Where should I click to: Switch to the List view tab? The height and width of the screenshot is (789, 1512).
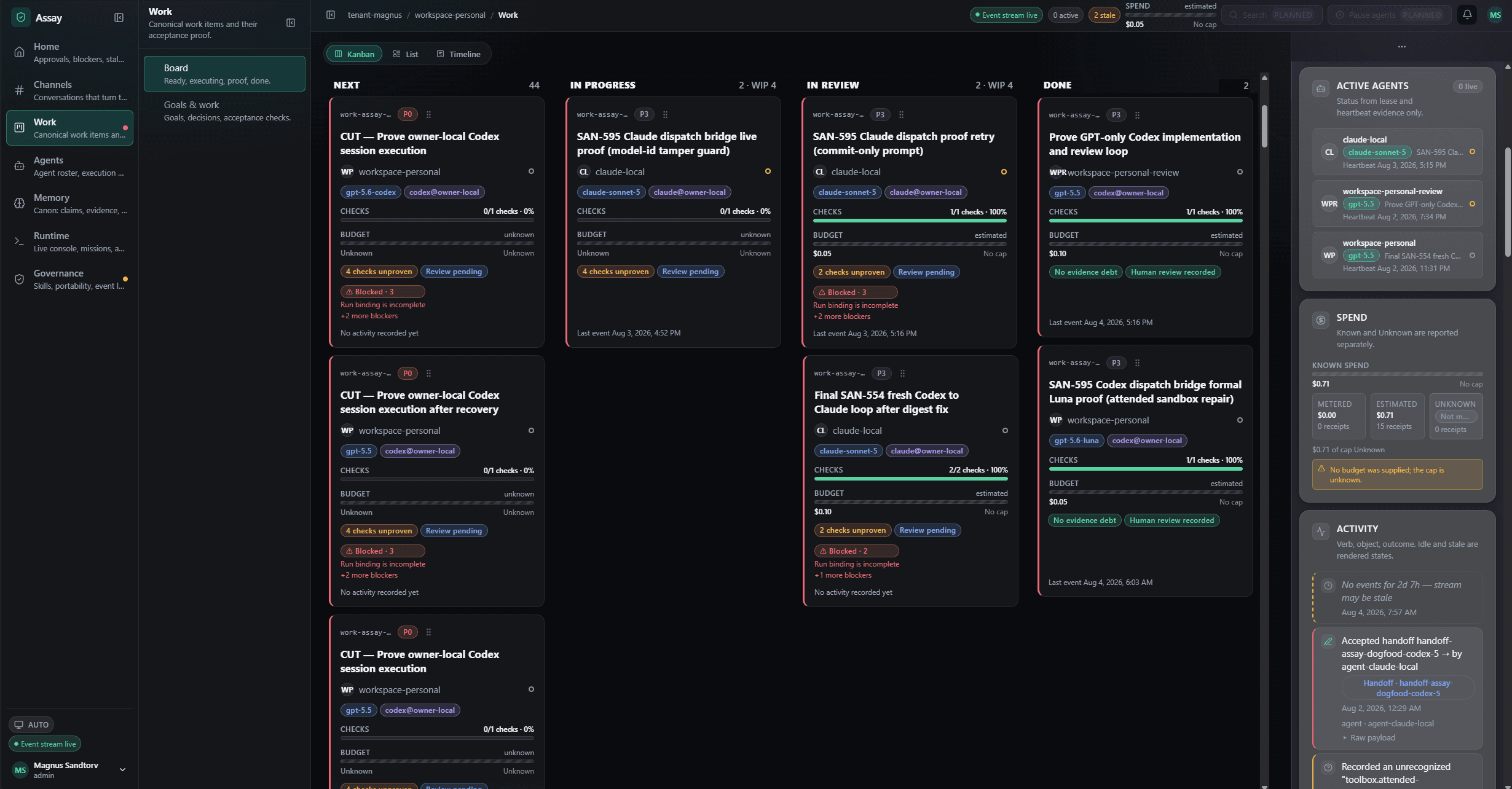coord(406,54)
